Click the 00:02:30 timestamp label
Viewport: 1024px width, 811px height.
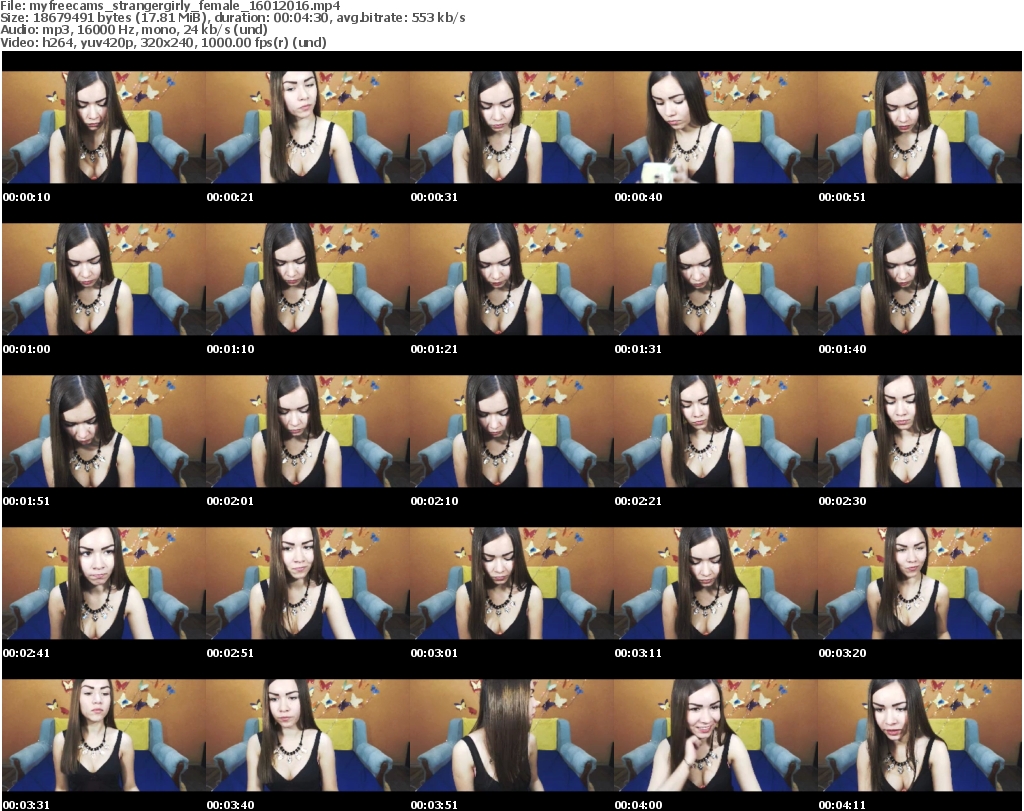click(x=842, y=501)
